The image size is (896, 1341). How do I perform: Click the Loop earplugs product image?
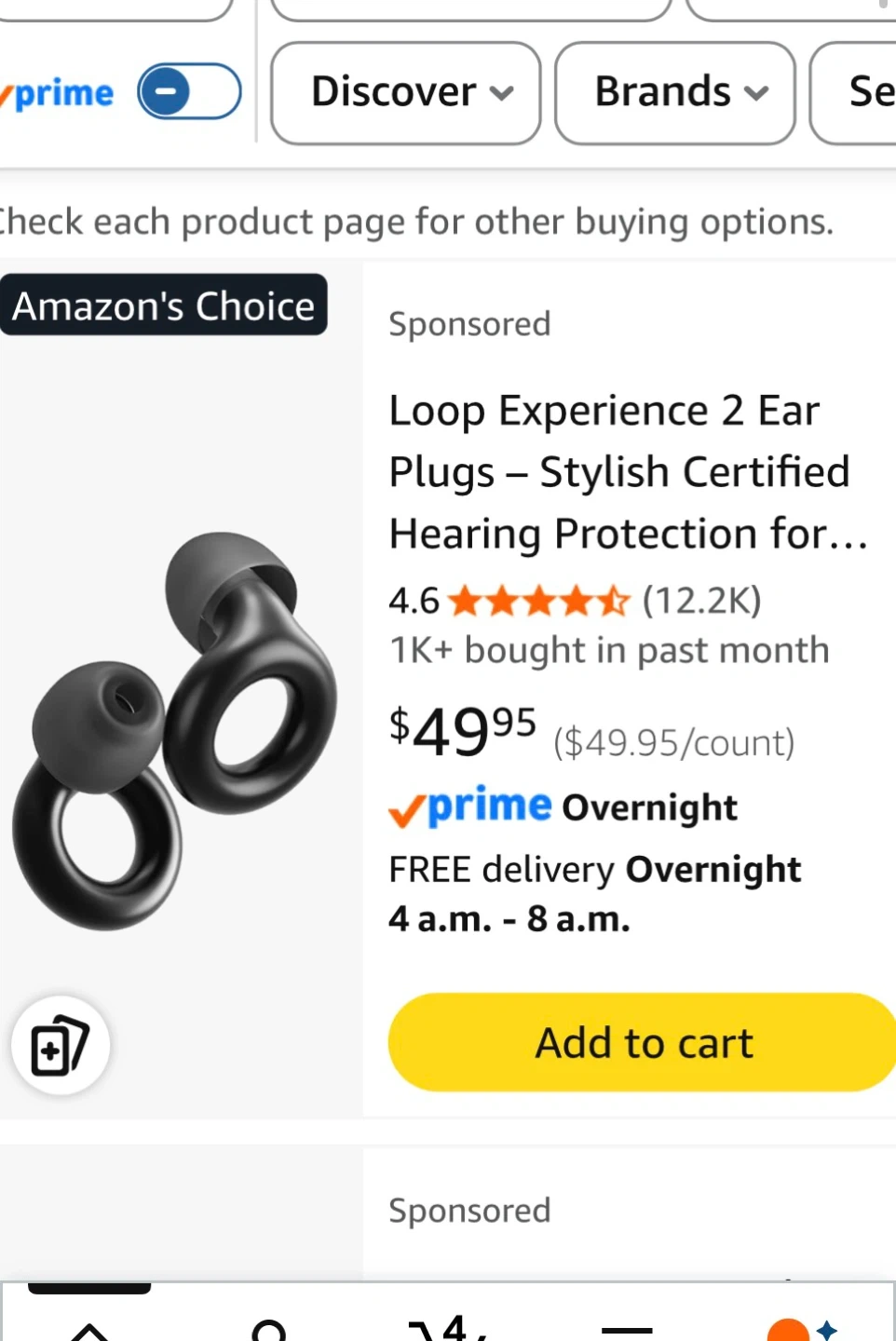177,726
